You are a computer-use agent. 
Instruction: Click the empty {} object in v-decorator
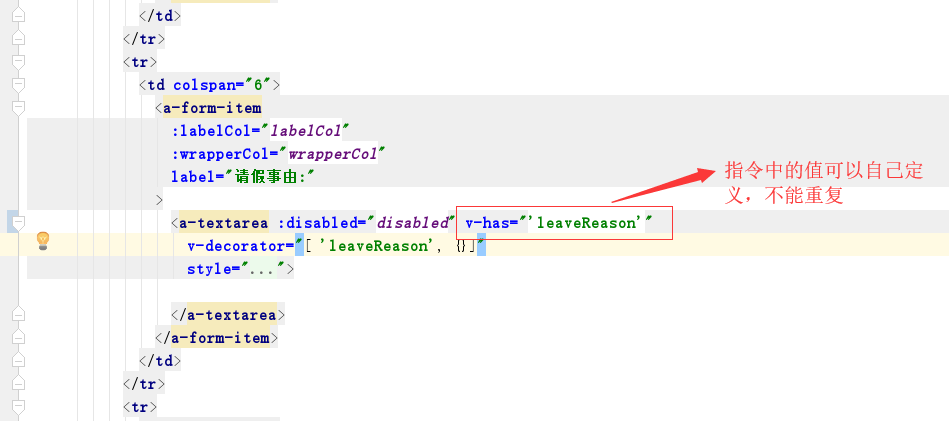[461, 246]
